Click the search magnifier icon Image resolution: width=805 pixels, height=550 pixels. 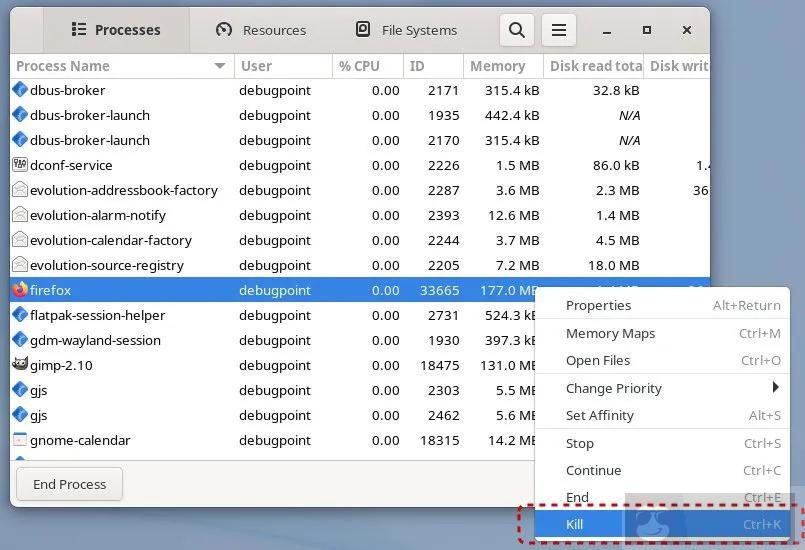point(516,30)
